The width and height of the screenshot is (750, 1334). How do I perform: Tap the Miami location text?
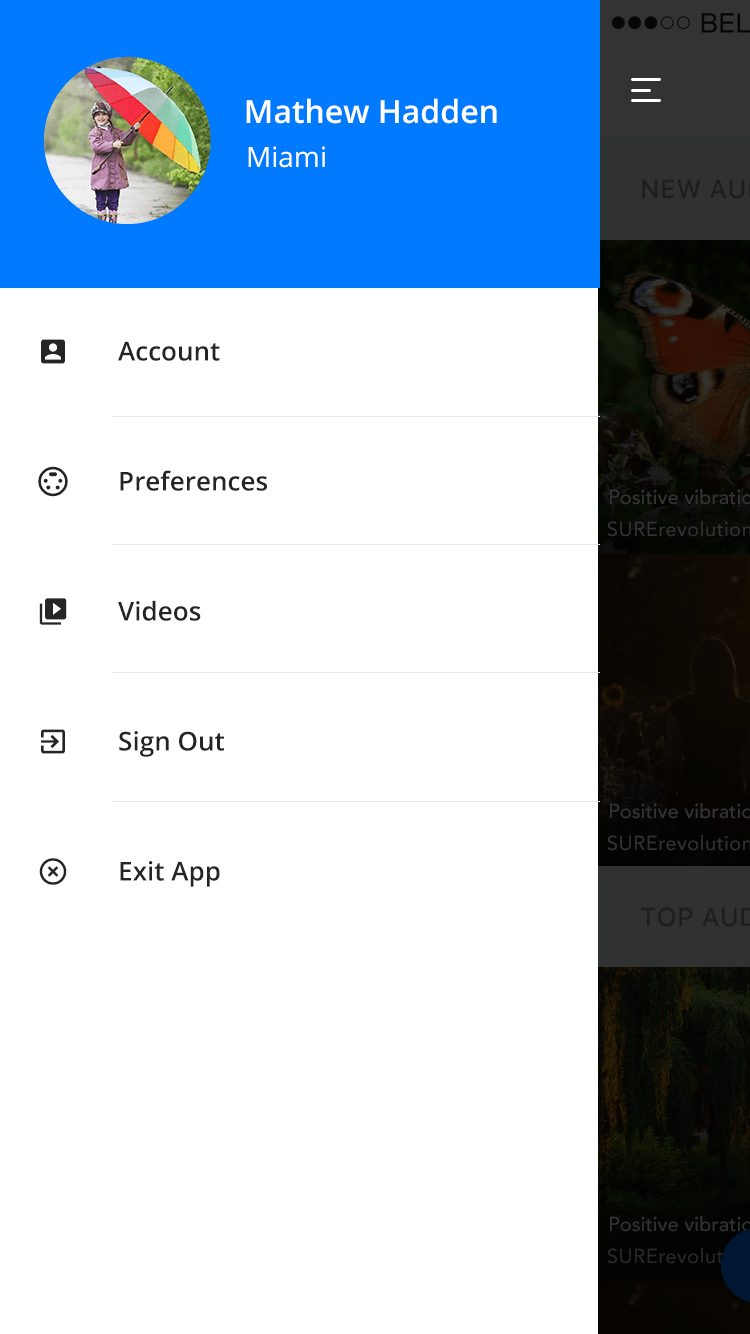pos(287,157)
